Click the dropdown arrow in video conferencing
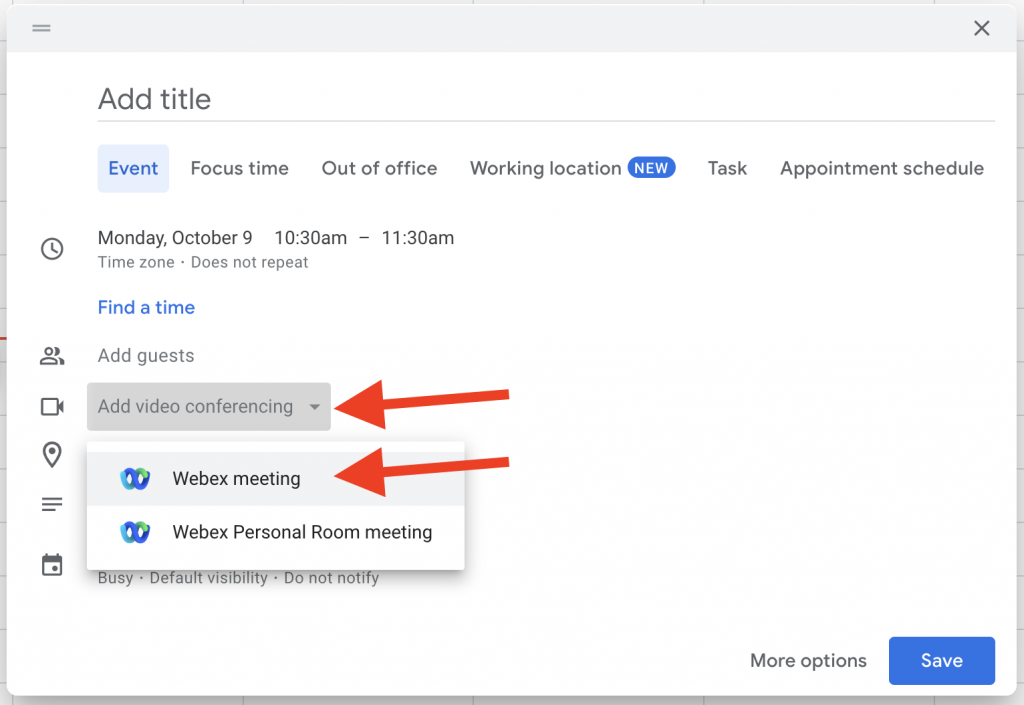Viewport: 1024px width, 705px height. click(315, 407)
